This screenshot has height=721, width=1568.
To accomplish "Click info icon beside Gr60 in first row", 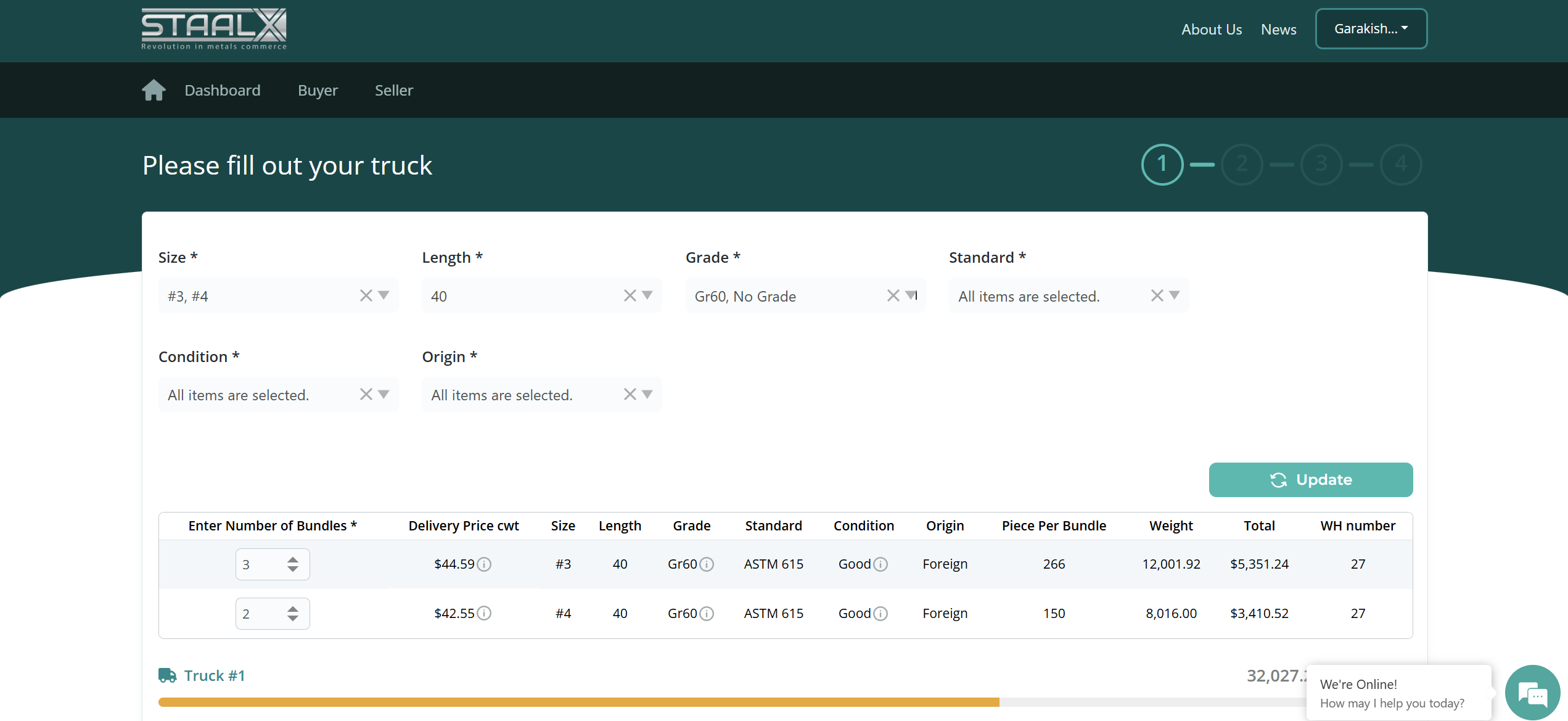I will pos(707,564).
